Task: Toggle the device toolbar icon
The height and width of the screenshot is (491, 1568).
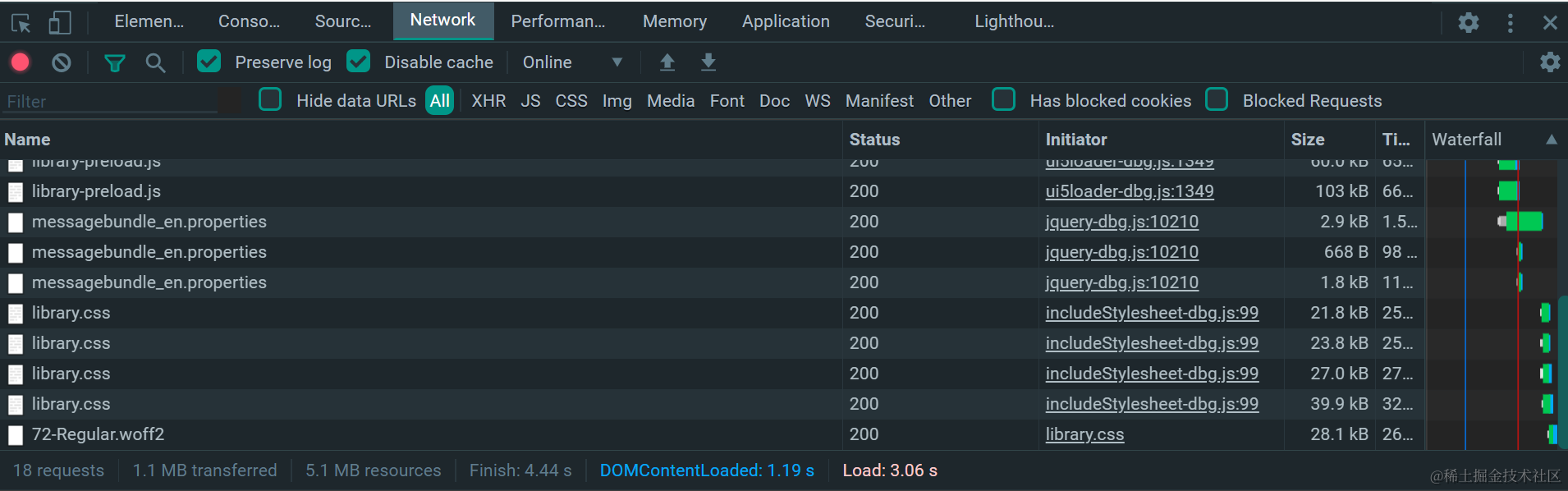Action: point(60,23)
